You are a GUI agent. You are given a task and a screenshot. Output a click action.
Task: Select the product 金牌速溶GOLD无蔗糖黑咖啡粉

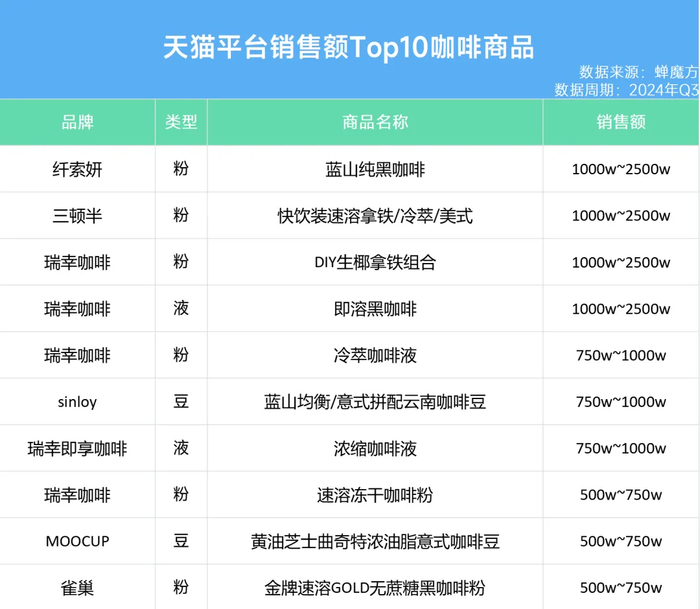tap(375, 588)
